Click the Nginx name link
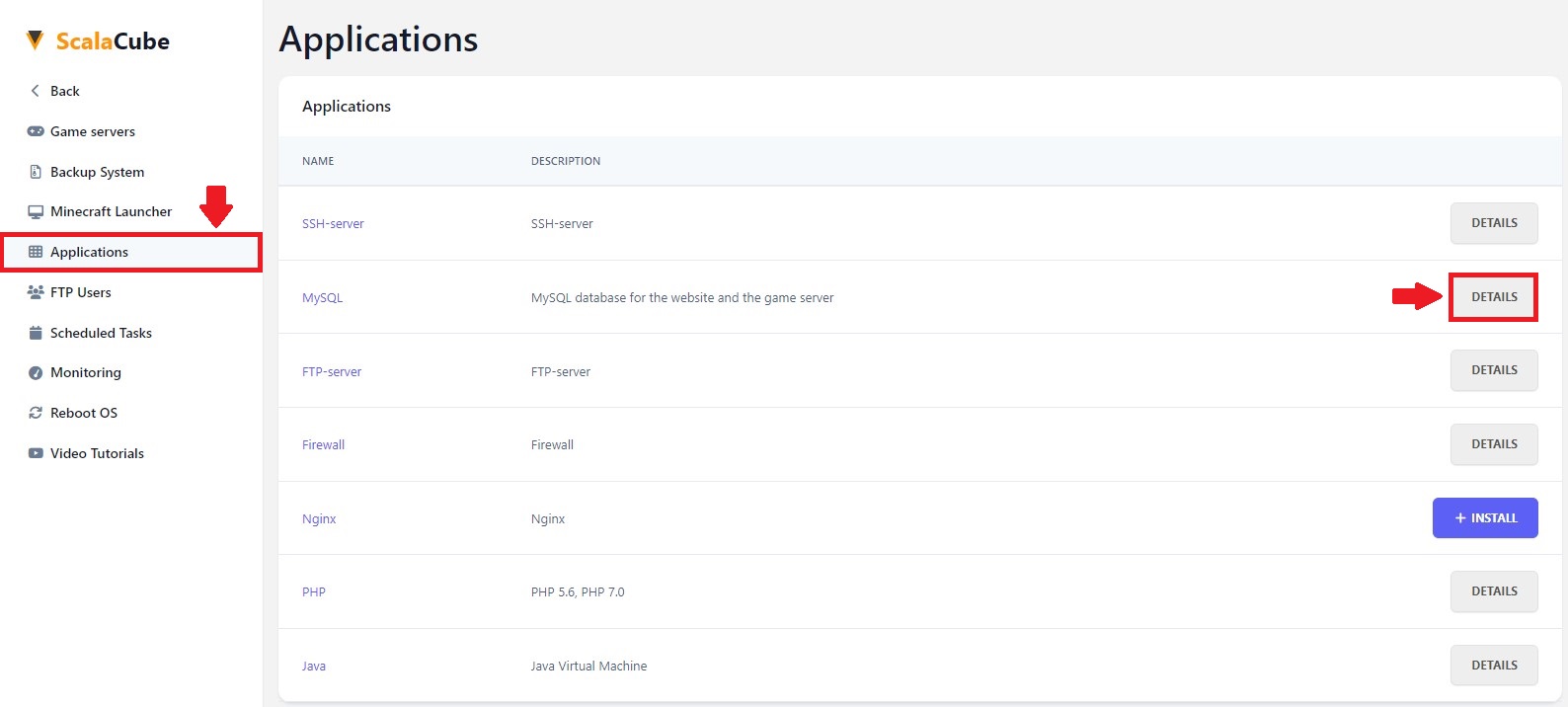Screen dimensions: 1568x707 pos(319,519)
